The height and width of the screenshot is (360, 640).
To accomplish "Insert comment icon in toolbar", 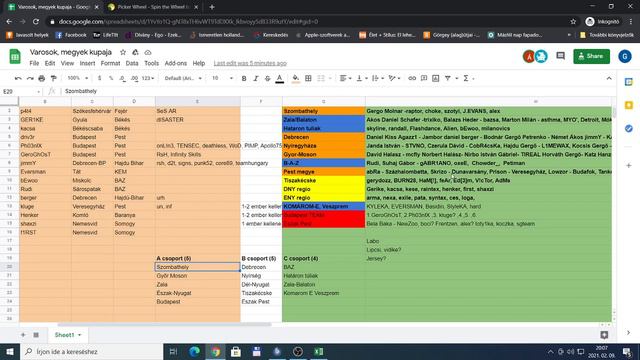I will click(x=424, y=78).
